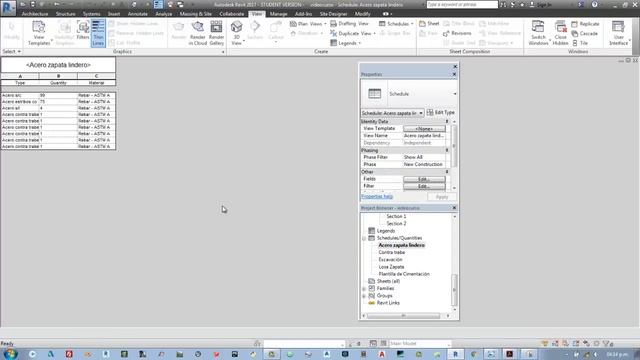Open the Render Gallery
This screenshot has height=360, width=640.
(x=216, y=33)
